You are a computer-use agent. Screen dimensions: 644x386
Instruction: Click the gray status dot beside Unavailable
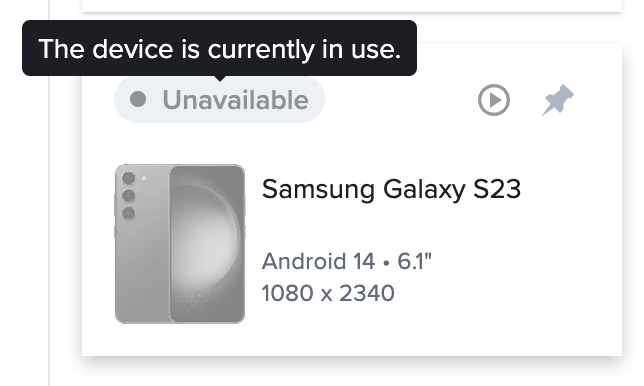point(138,99)
